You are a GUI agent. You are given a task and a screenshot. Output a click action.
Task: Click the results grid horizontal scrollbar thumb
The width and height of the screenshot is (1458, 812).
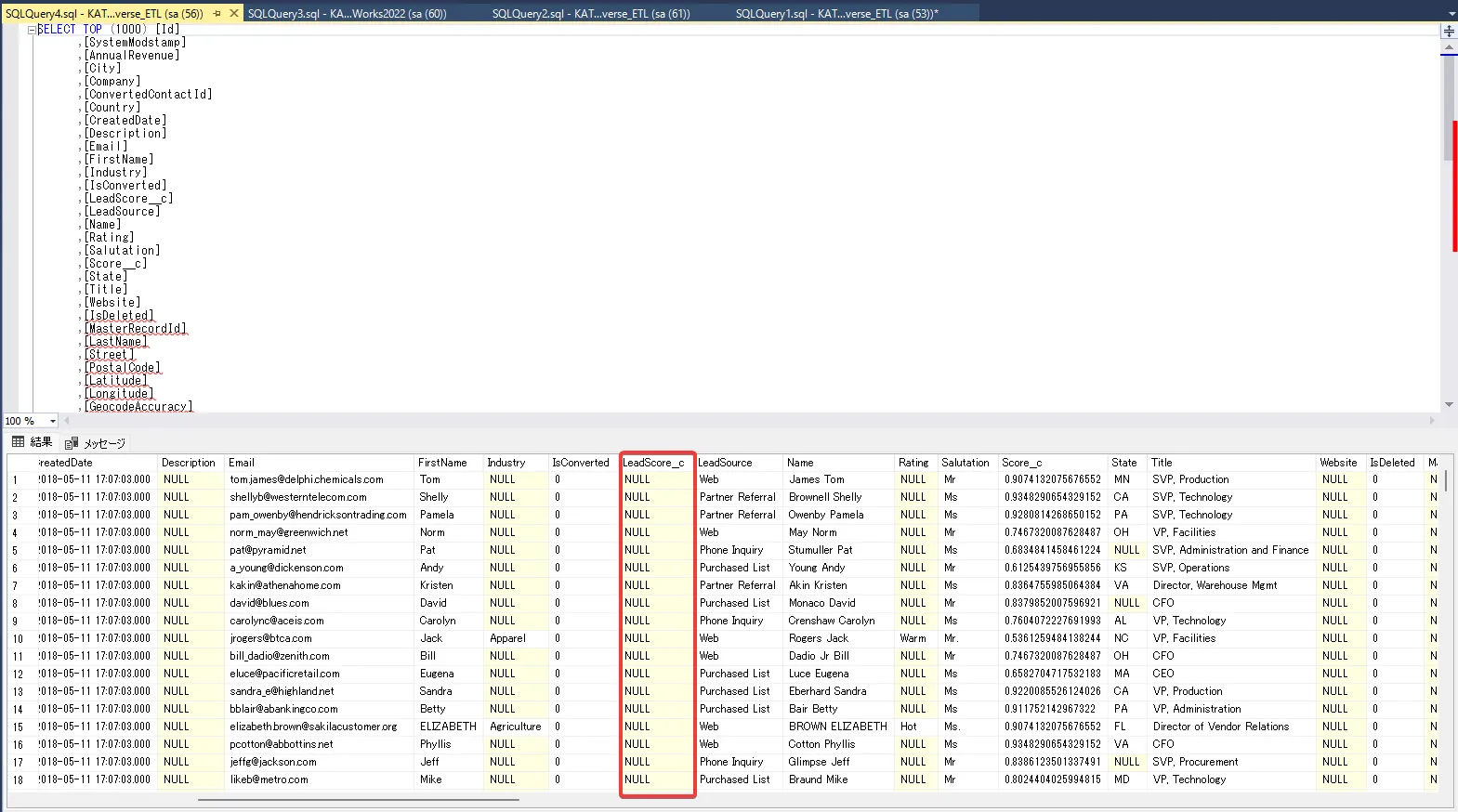tap(359, 799)
